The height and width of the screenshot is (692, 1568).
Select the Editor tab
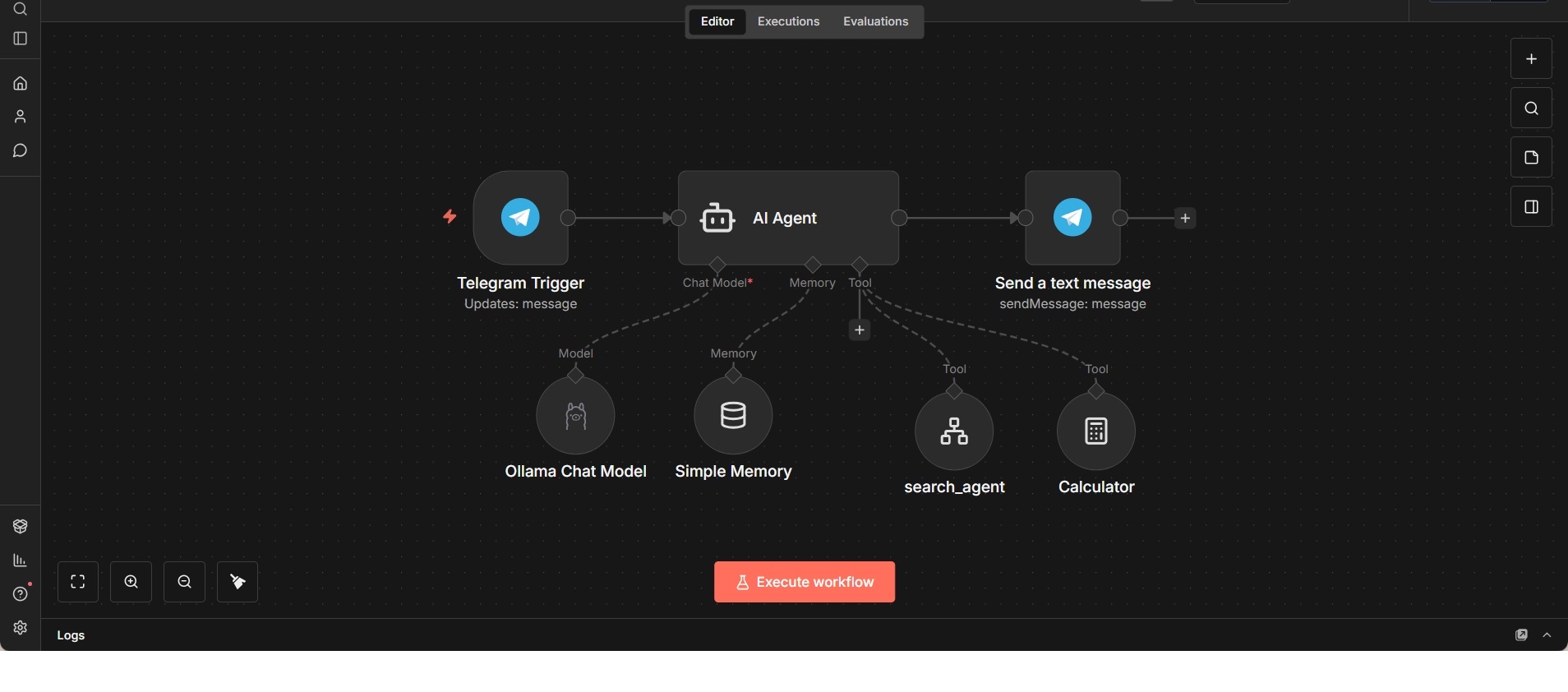pyautogui.click(x=717, y=21)
